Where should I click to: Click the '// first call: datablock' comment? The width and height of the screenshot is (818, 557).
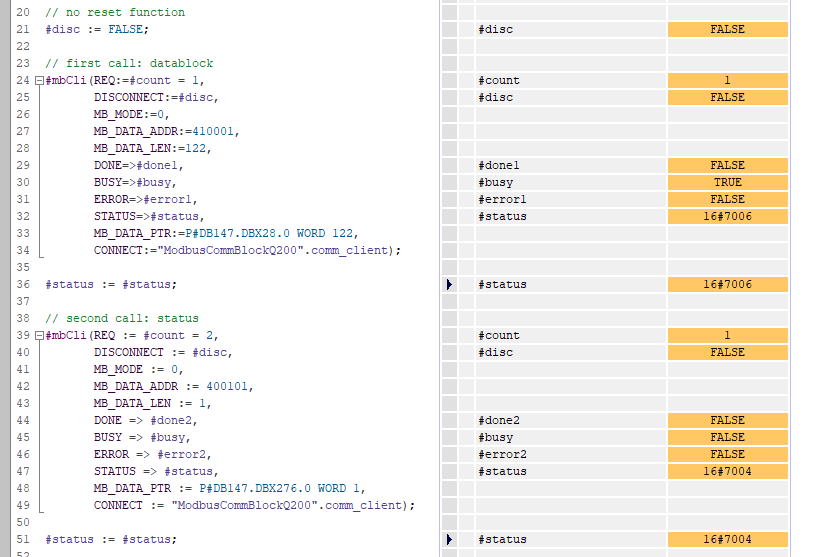click(129, 63)
